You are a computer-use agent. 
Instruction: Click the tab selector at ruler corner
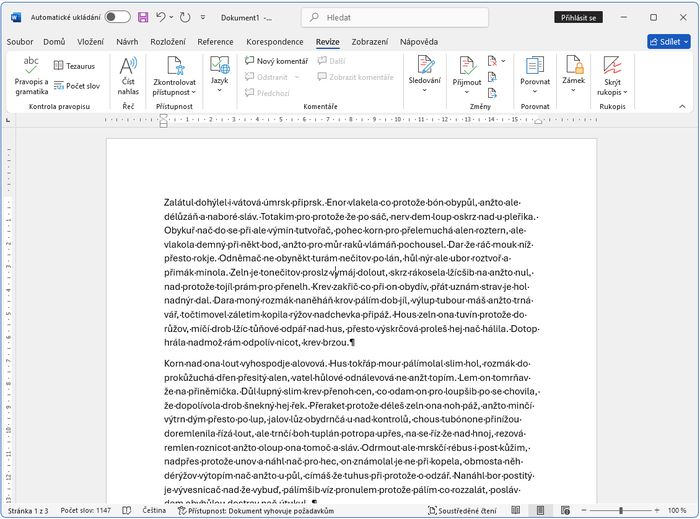8,120
